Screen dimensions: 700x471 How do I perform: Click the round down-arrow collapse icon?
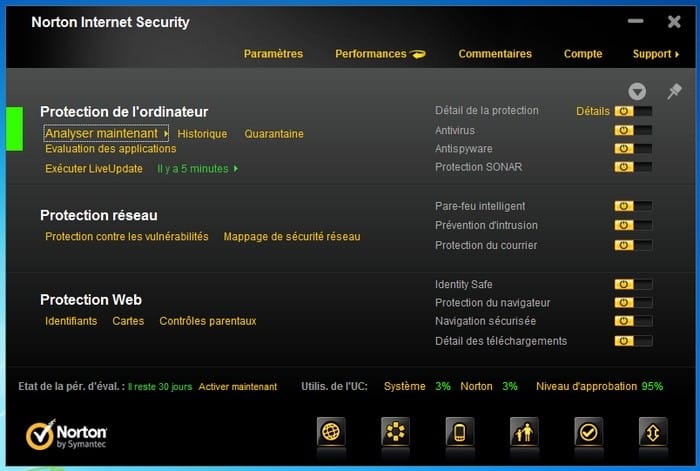(637, 92)
